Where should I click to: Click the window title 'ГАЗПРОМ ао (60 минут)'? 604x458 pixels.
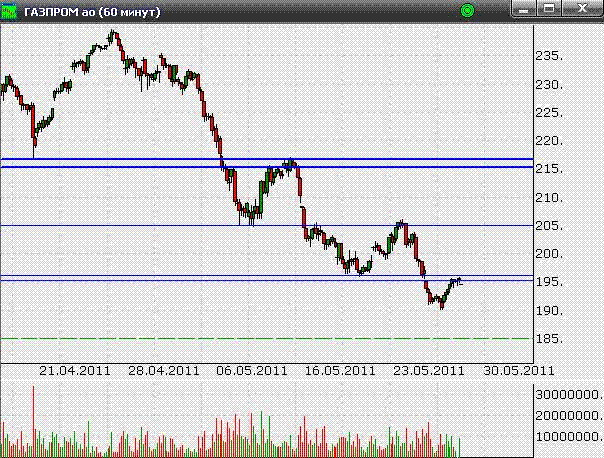(x=92, y=12)
